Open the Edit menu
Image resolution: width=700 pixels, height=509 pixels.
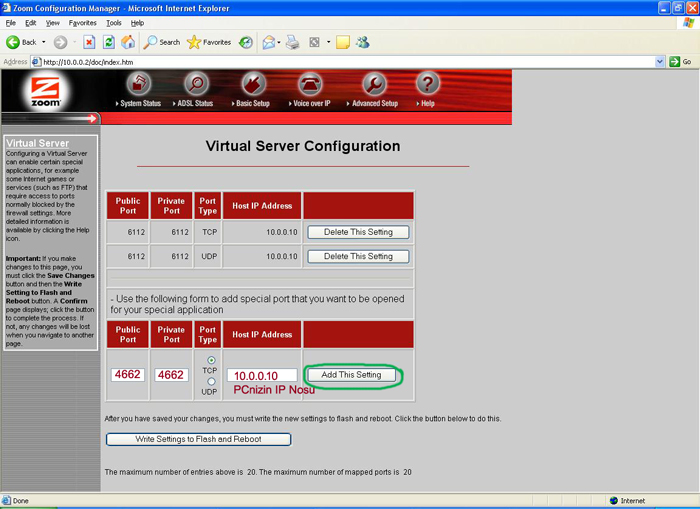coord(31,23)
